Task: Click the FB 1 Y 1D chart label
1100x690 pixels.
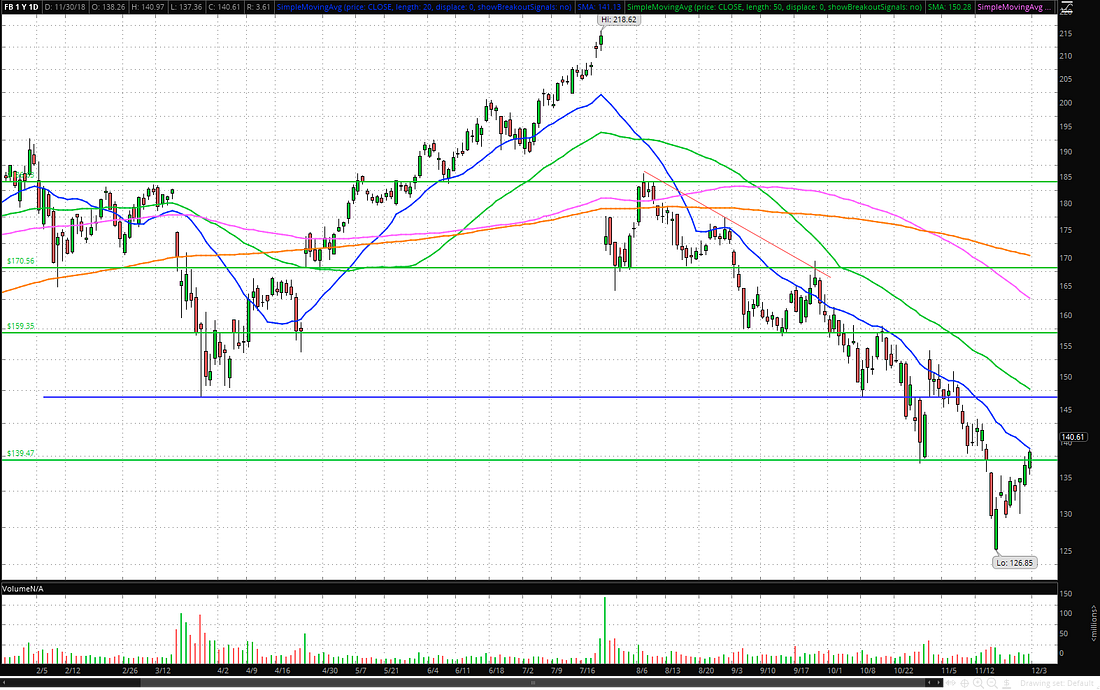Action: pyautogui.click(x=20, y=7)
